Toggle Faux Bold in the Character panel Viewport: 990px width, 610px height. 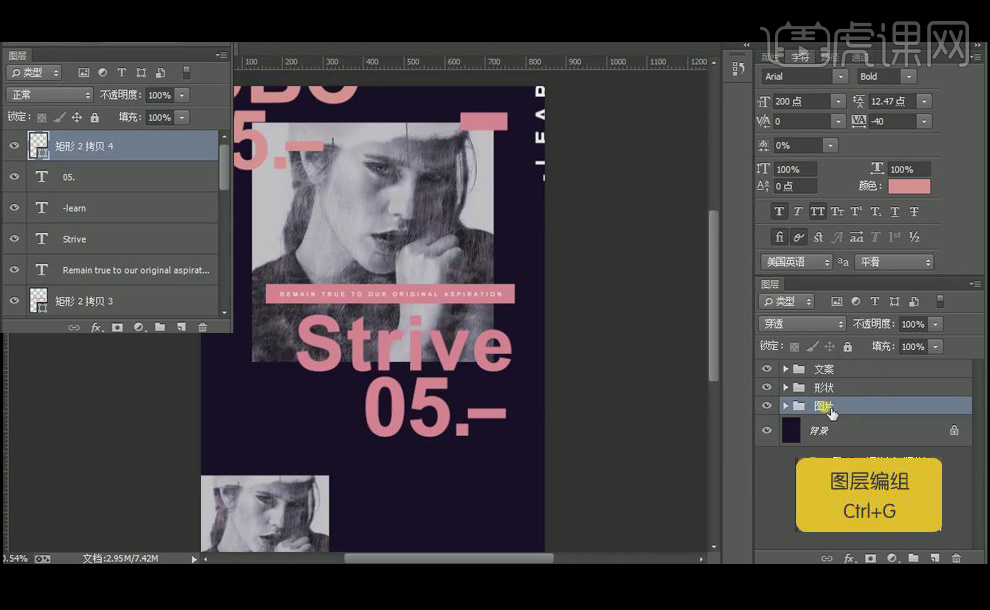click(x=779, y=212)
